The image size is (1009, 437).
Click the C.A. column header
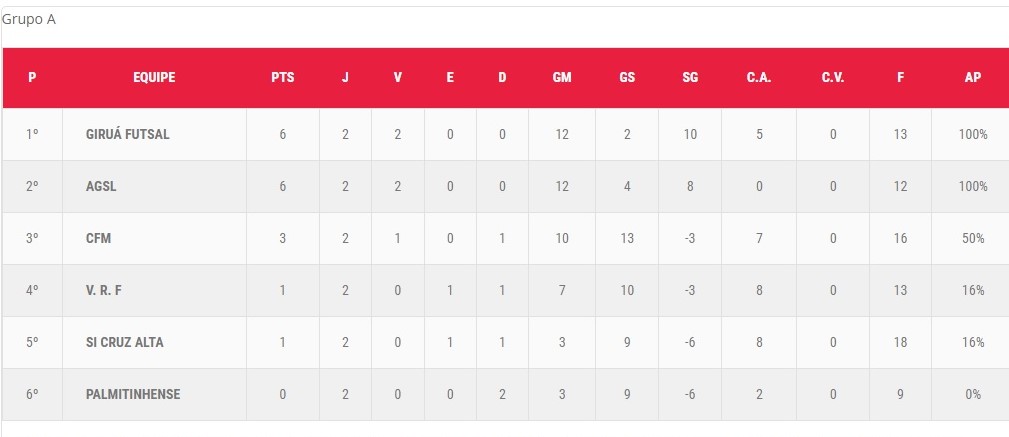pyautogui.click(x=759, y=78)
